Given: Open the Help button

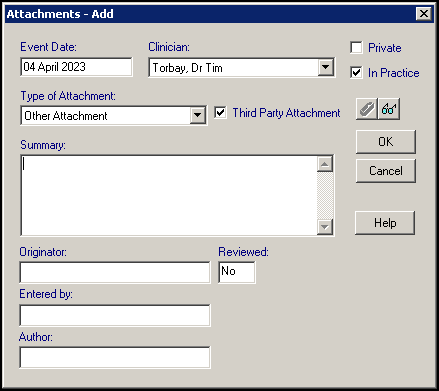Looking at the screenshot, I should pos(385,223).
